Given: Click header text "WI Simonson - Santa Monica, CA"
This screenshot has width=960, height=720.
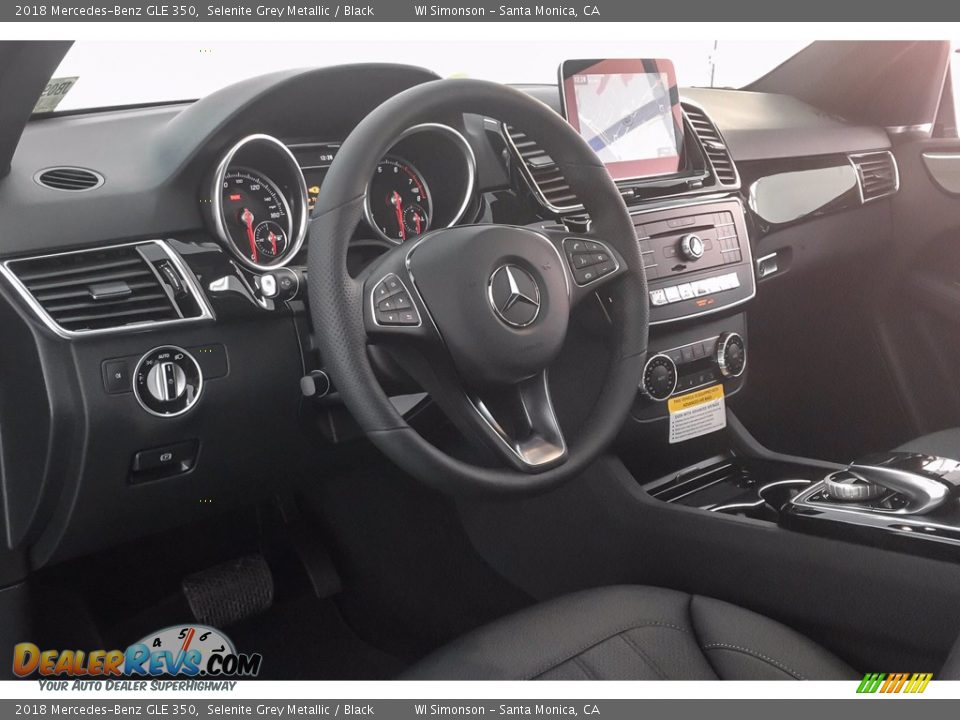Looking at the screenshot, I should 507,10.
